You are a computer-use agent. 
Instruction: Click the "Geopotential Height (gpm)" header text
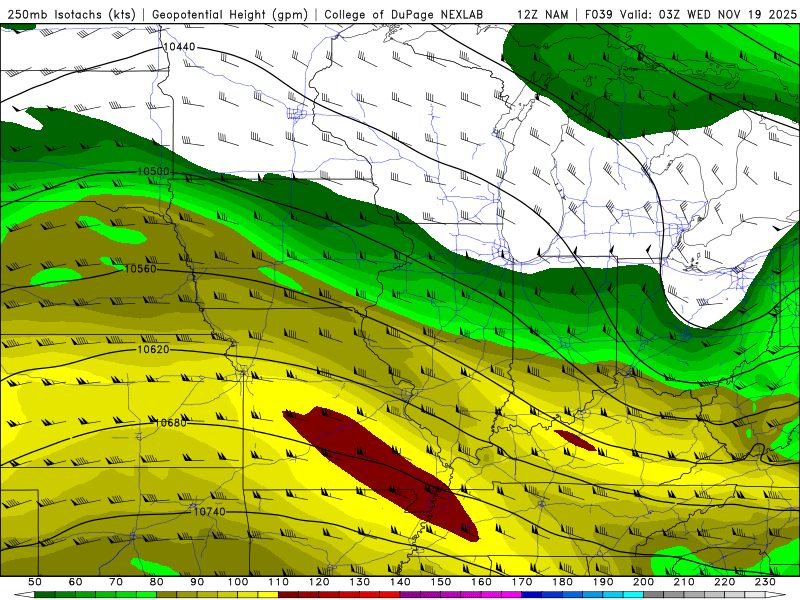click(x=230, y=14)
